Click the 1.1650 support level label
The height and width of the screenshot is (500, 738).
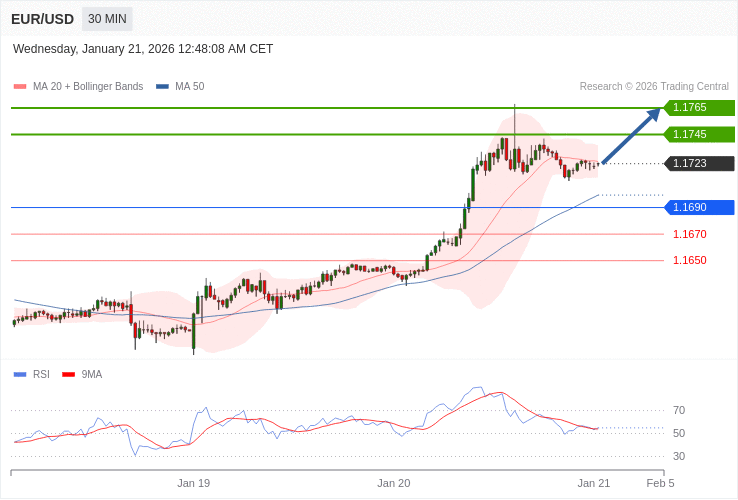click(x=689, y=260)
